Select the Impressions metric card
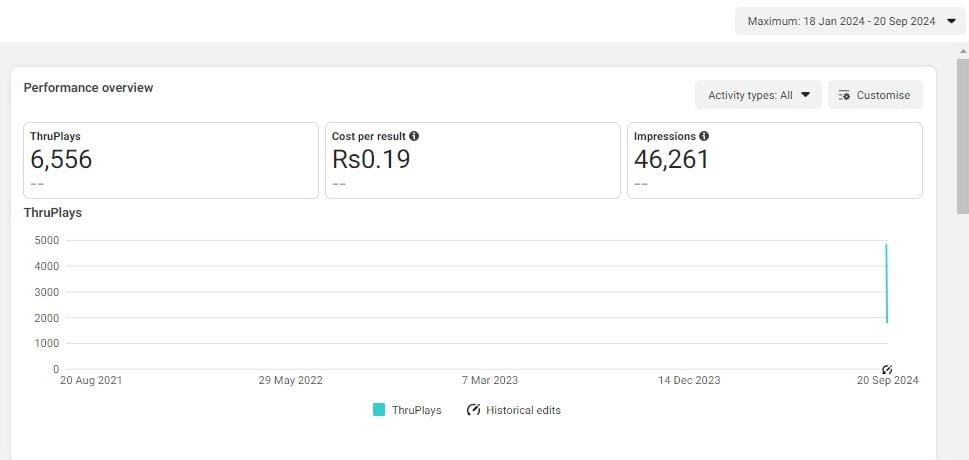969x460 pixels. [775, 160]
